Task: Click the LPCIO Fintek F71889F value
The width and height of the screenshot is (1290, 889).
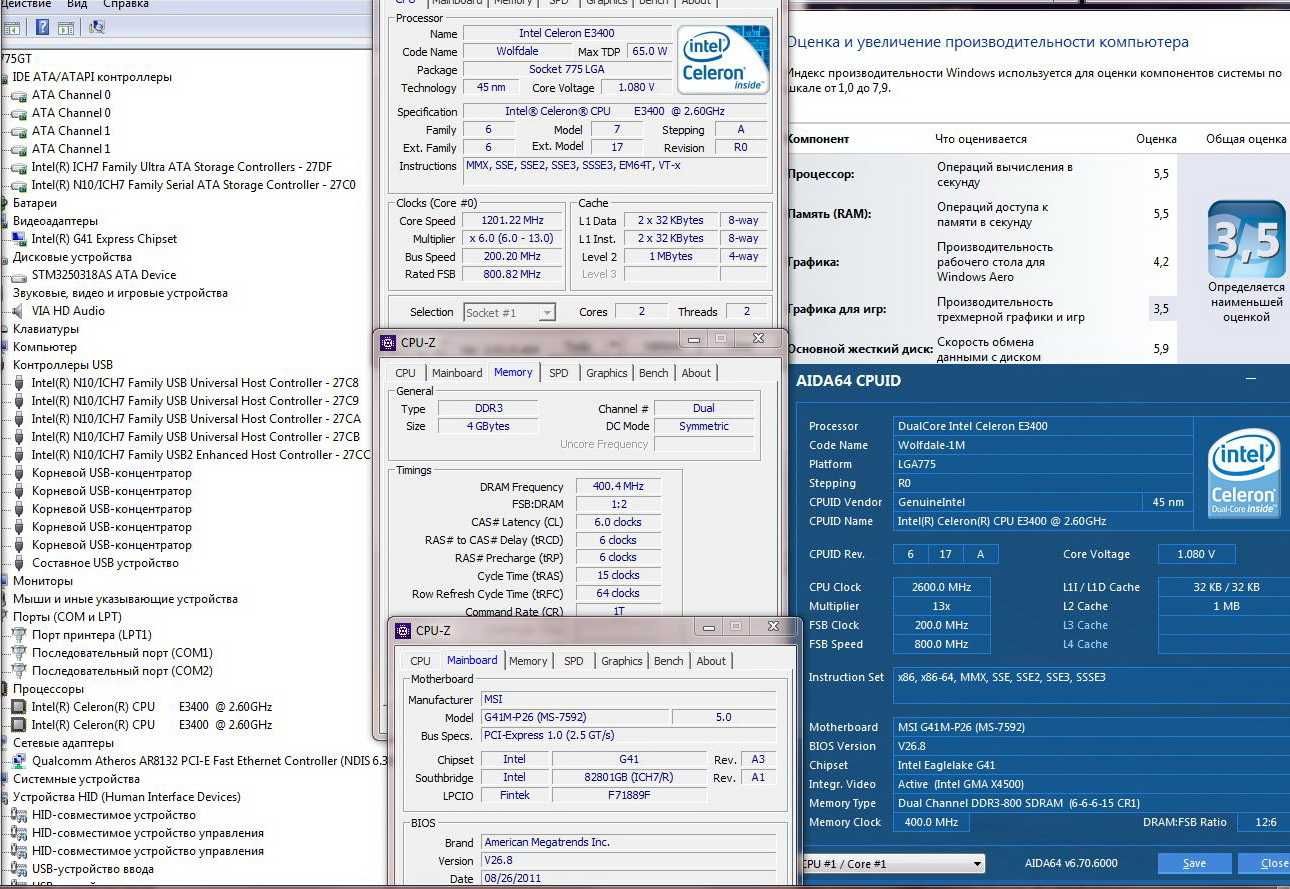Action: [x=629, y=796]
